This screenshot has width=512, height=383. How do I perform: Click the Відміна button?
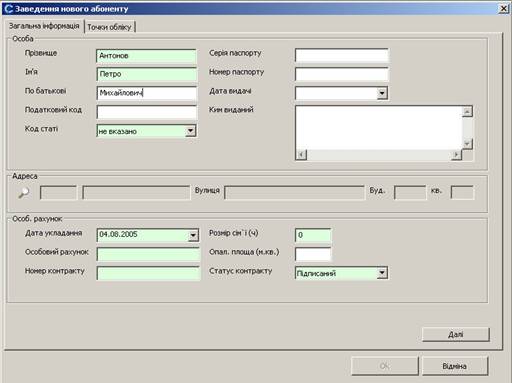[x=455, y=366]
